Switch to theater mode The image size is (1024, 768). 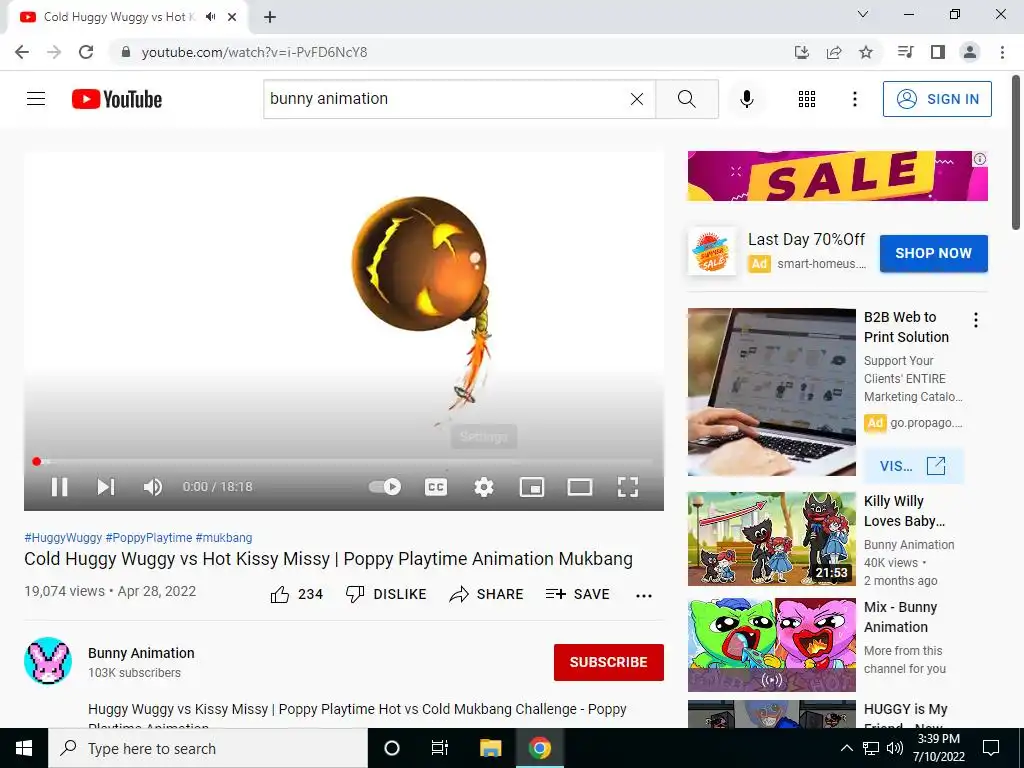point(580,487)
